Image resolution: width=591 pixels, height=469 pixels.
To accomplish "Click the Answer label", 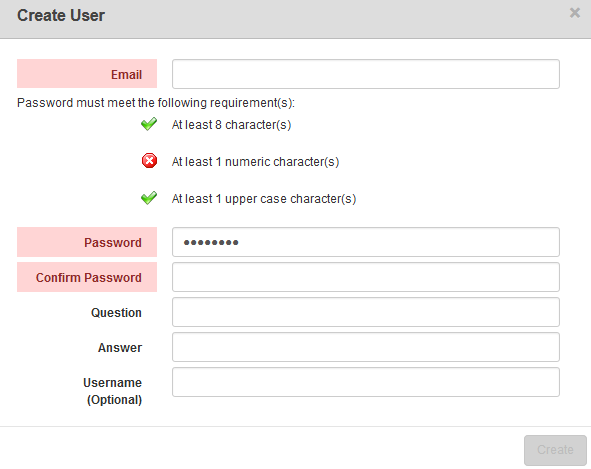I will pos(120,348).
